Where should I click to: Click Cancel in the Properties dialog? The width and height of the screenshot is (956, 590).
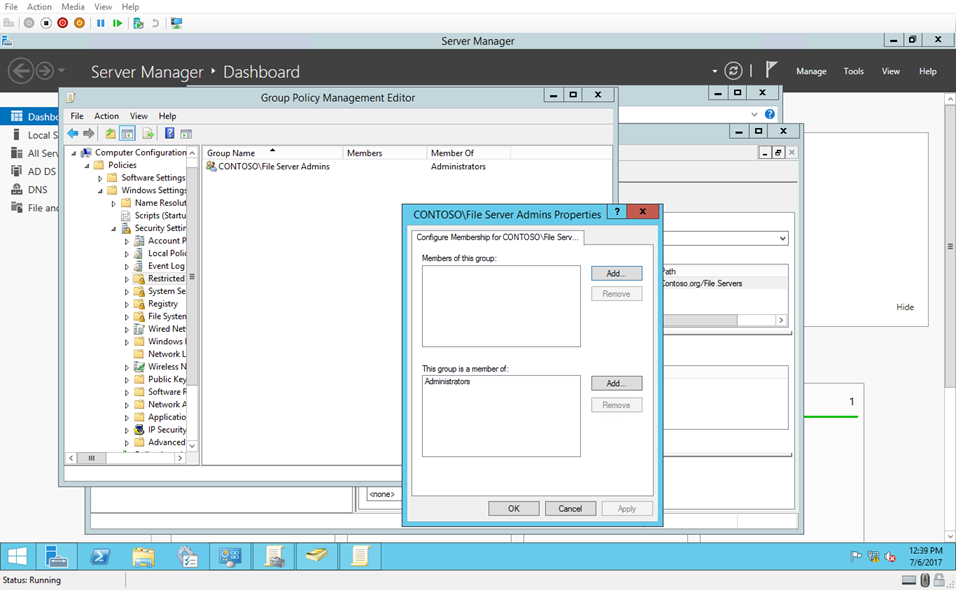570,508
